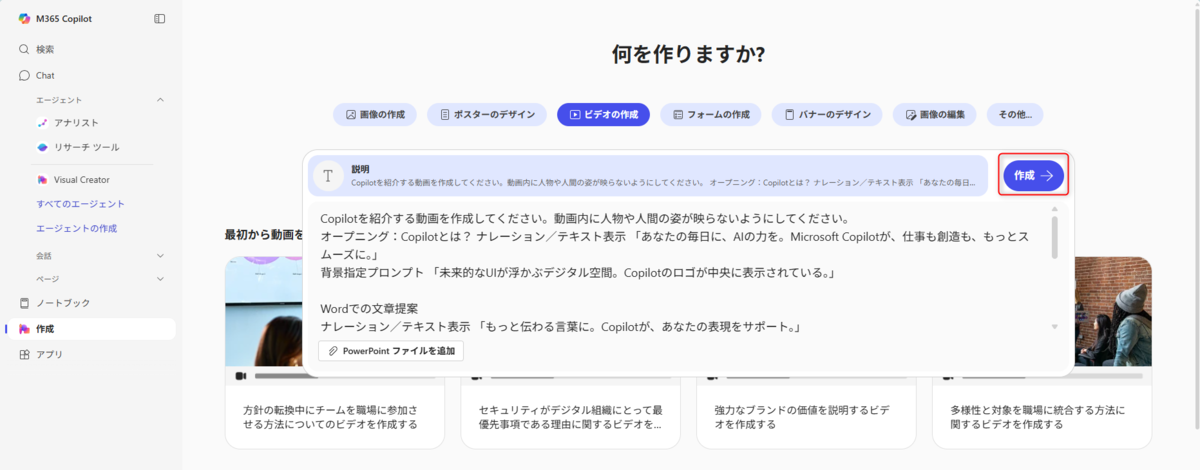Image resolution: width=1200 pixels, height=470 pixels.
Task: Open その他... options
Action: pos(1015,114)
